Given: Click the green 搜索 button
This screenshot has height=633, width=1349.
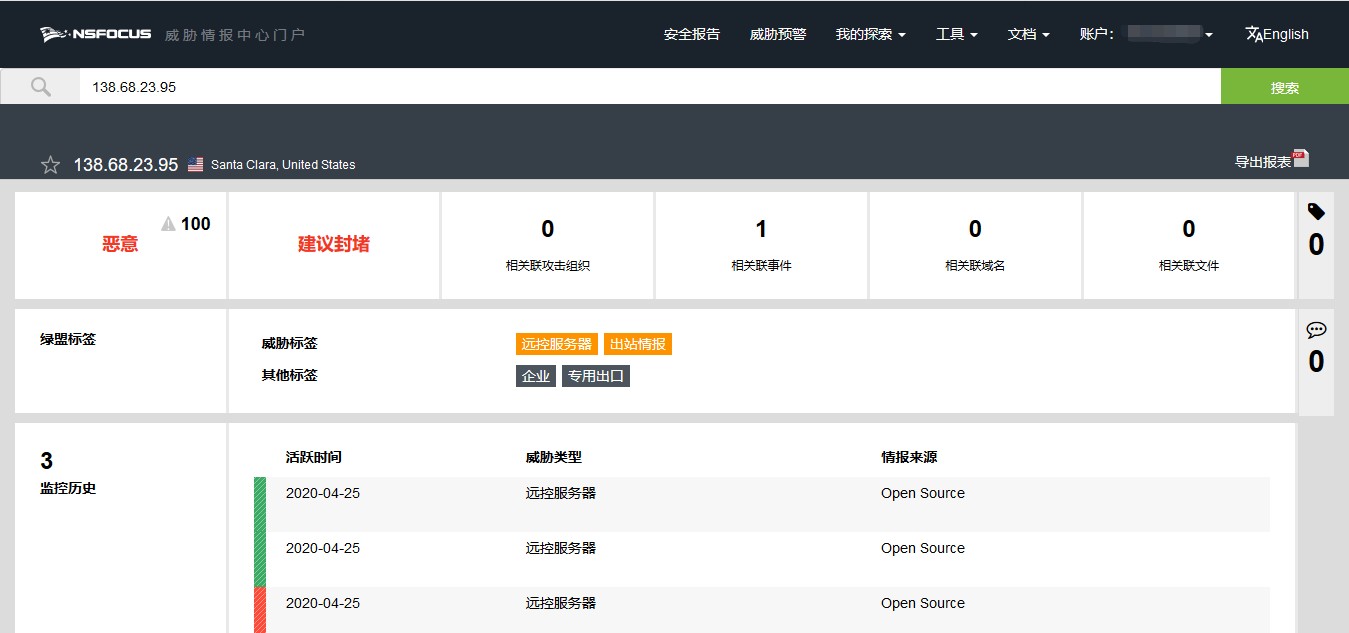Looking at the screenshot, I should pos(1284,87).
